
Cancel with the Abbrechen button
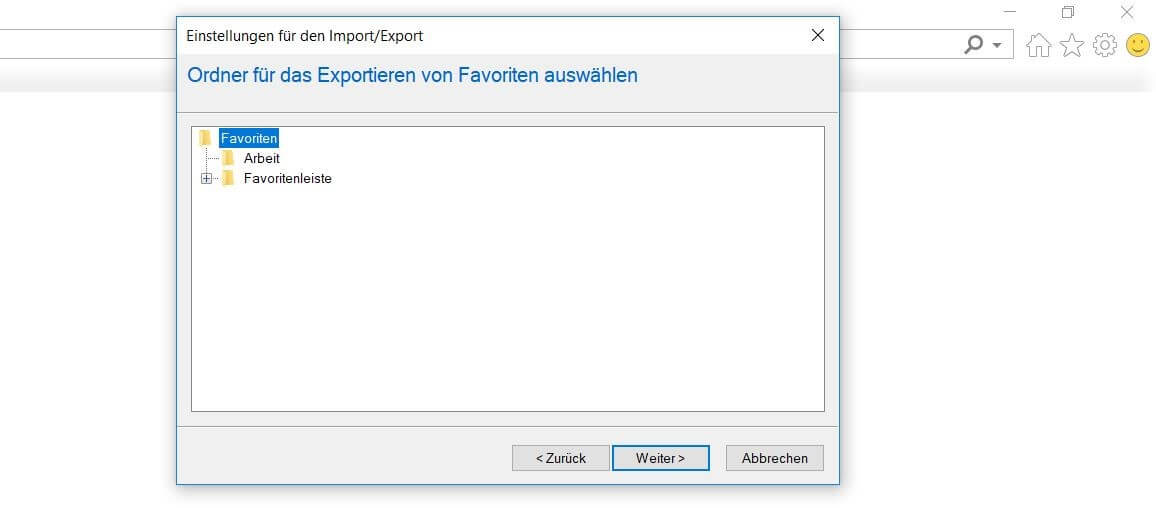point(775,458)
